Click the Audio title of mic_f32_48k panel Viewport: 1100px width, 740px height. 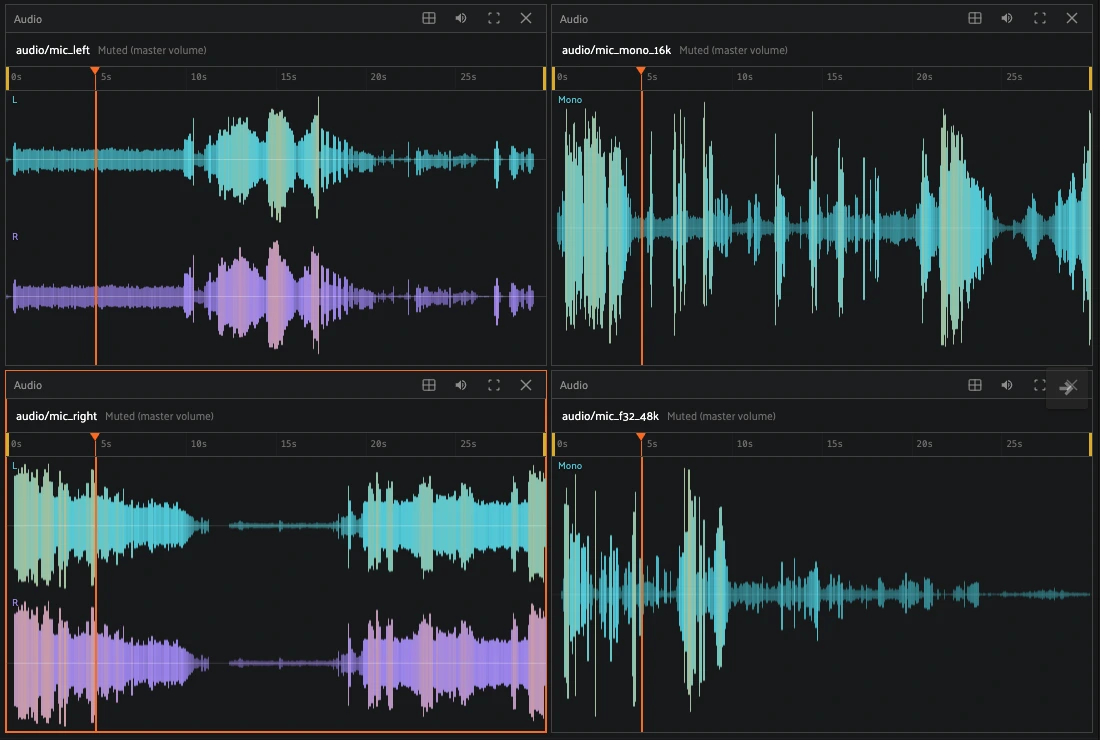click(x=574, y=385)
